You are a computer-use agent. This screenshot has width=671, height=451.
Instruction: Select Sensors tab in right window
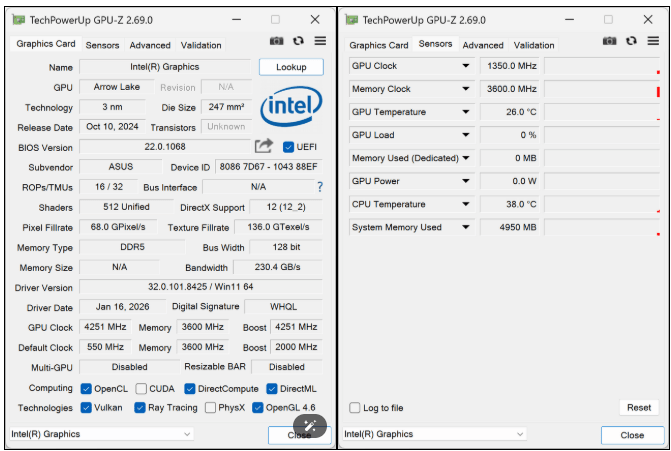tap(435, 44)
